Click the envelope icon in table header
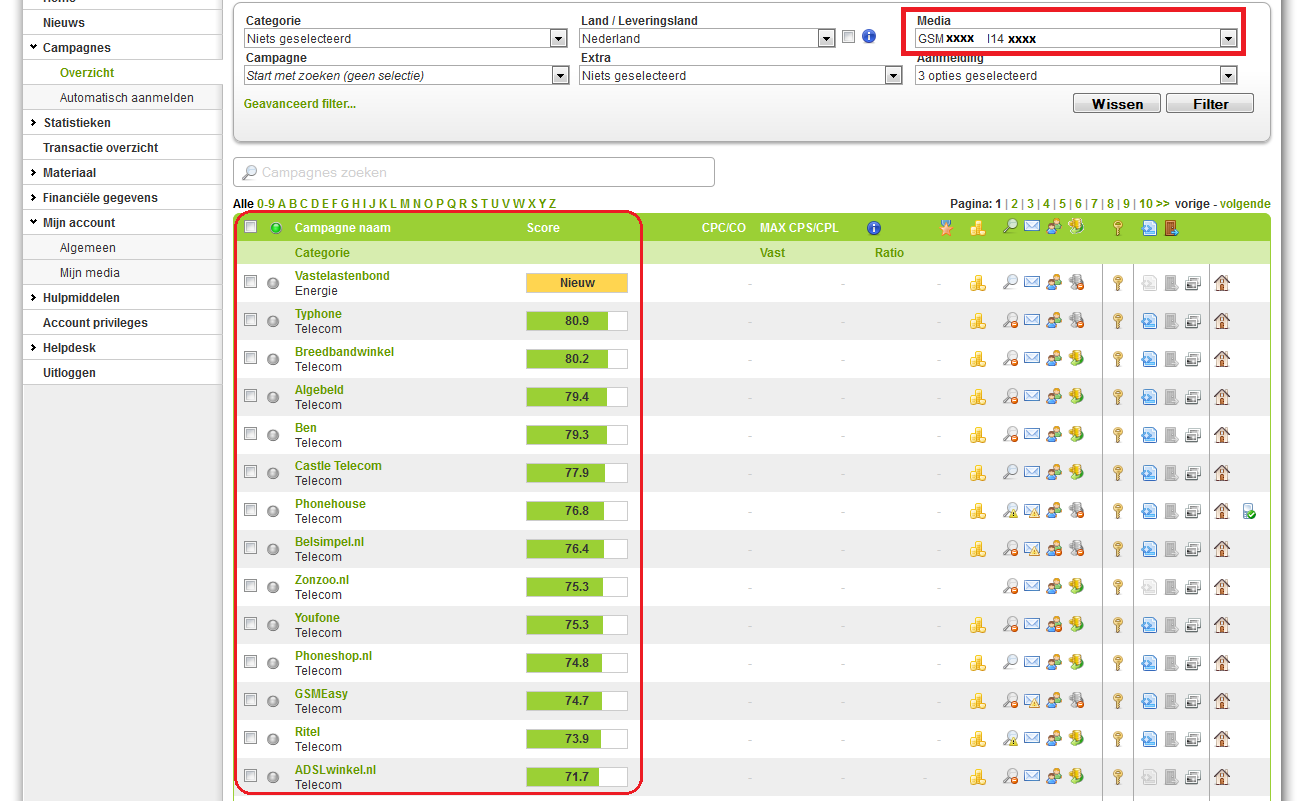 click(x=1032, y=228)
